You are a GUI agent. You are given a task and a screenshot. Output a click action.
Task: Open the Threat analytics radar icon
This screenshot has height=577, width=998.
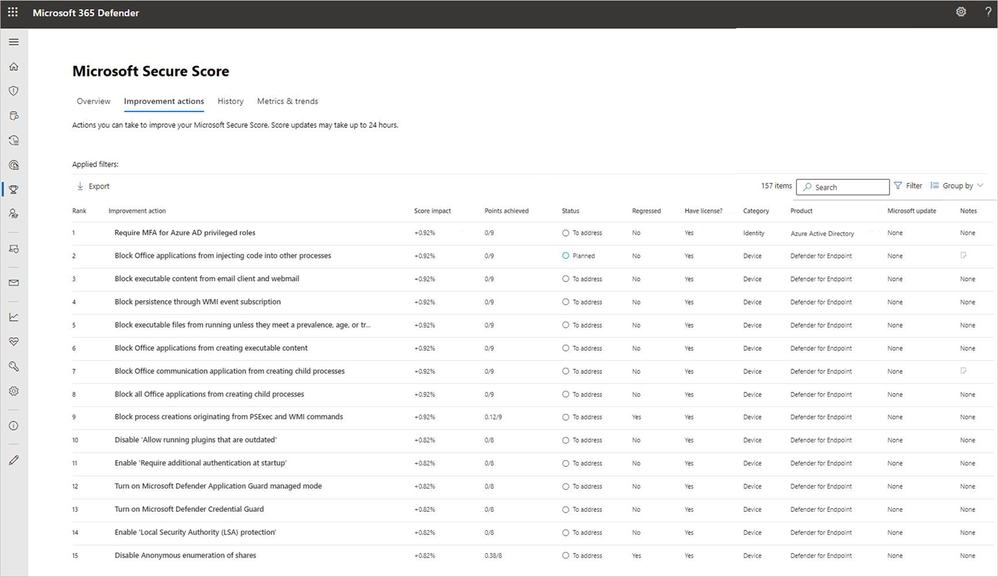[13, 165]
